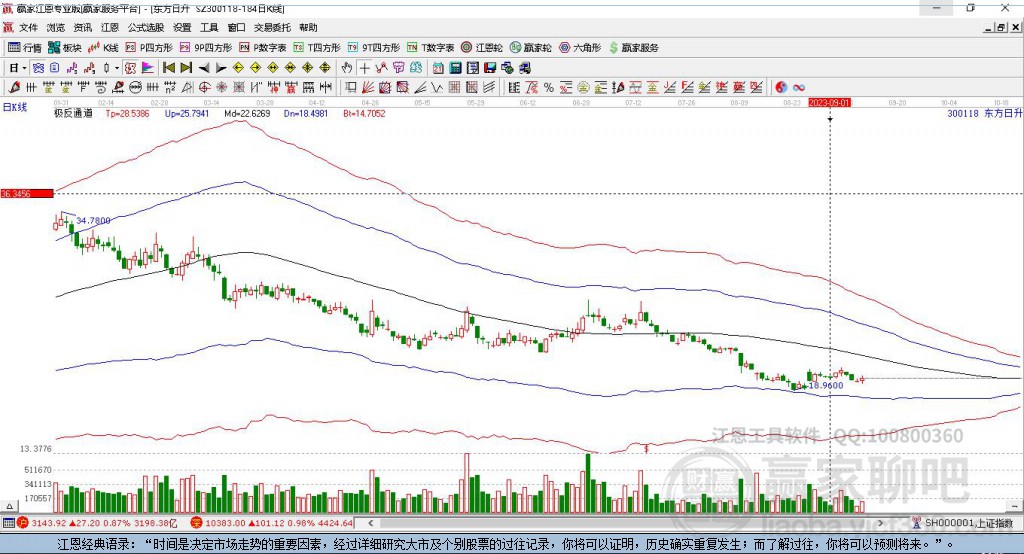Click the 10383.00 Shenzhen index reading
The image size is (1024, 554).
225,523
